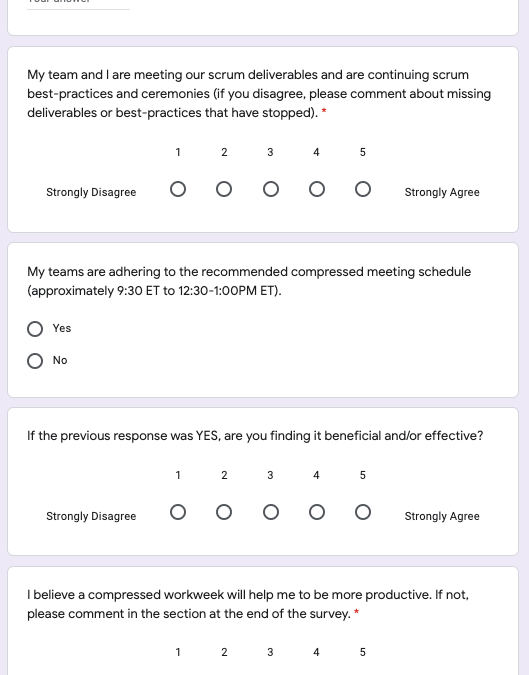Select rating 1 for beneficial and effective question
This screenshot has height=675, width=529.
(178, 512)
